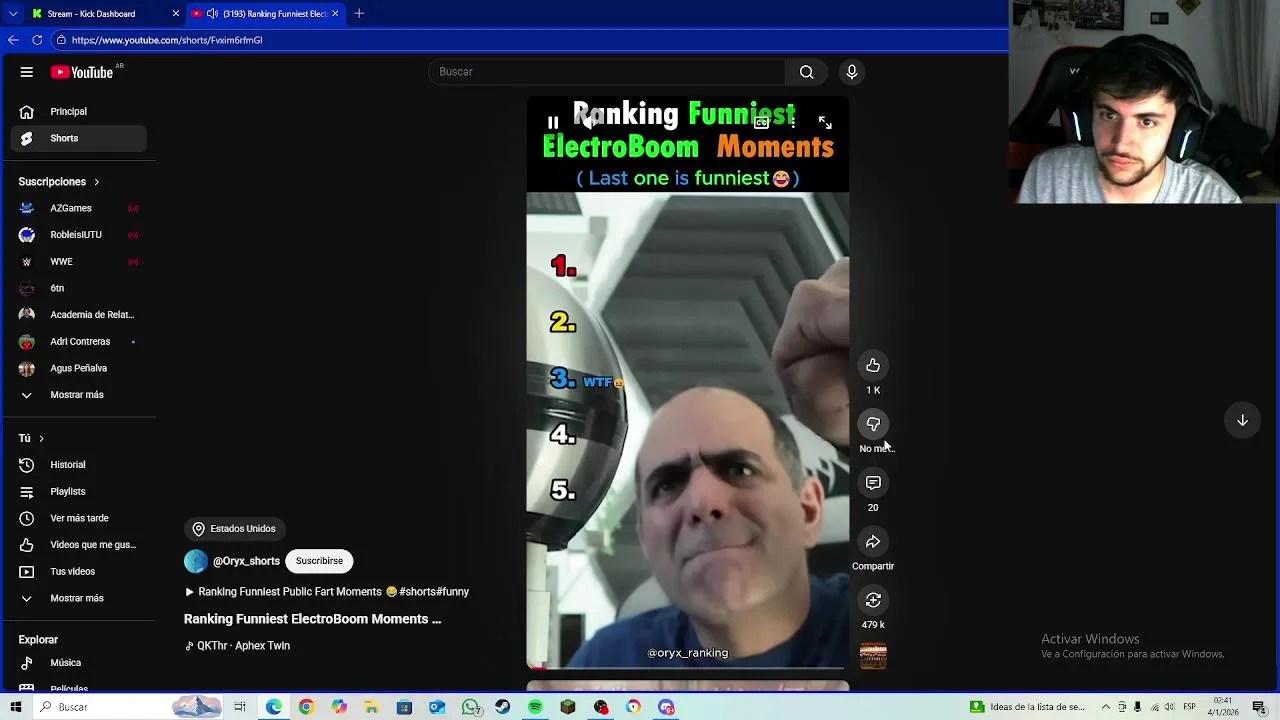Screen dimensions: 1280x720
Task: Open Academia de Relat... channel
Action: (x=79, y=315)
